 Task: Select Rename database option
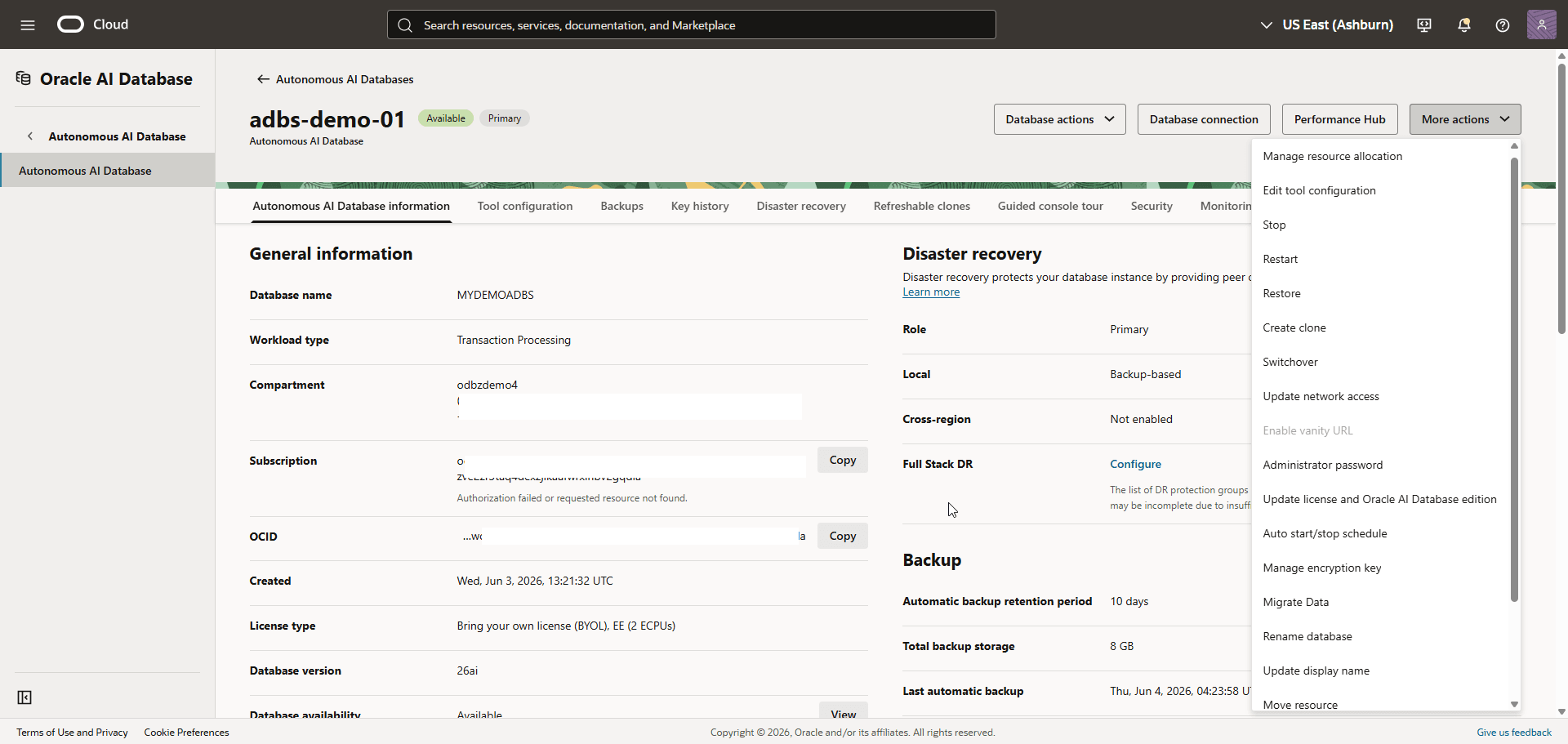click(x=1381, y=636)
